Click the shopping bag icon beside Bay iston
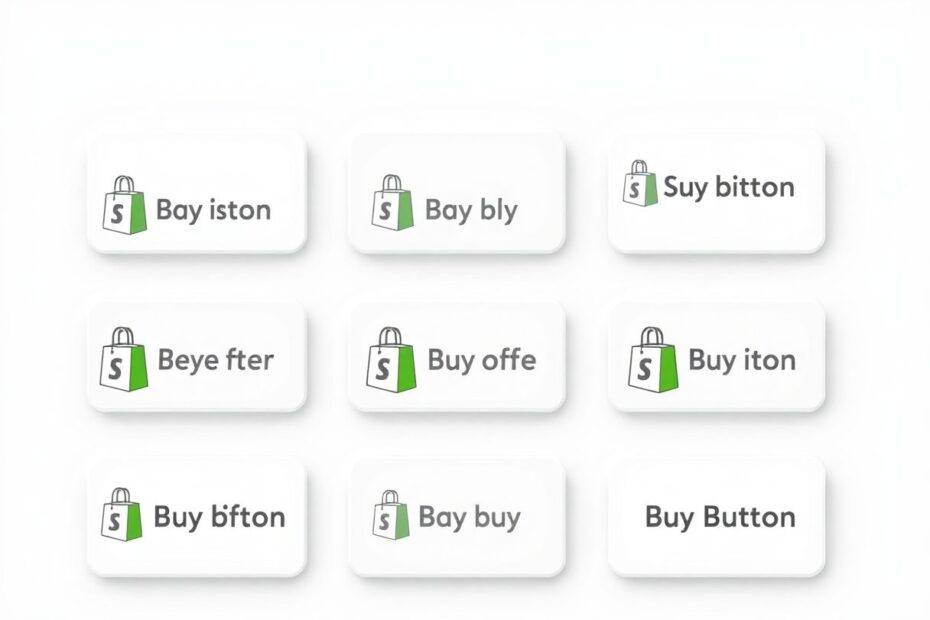This screenshot has height=620, width=930. click(125, 205)
